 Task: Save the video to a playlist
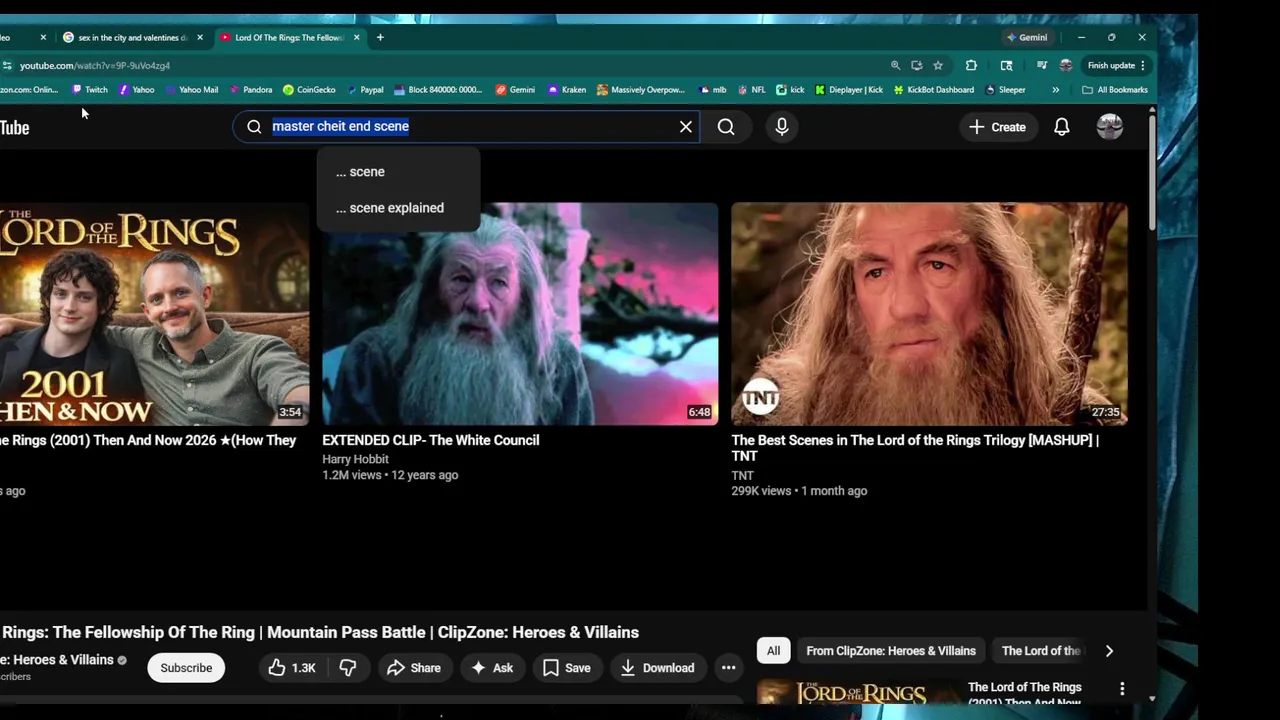click(566, 668)
